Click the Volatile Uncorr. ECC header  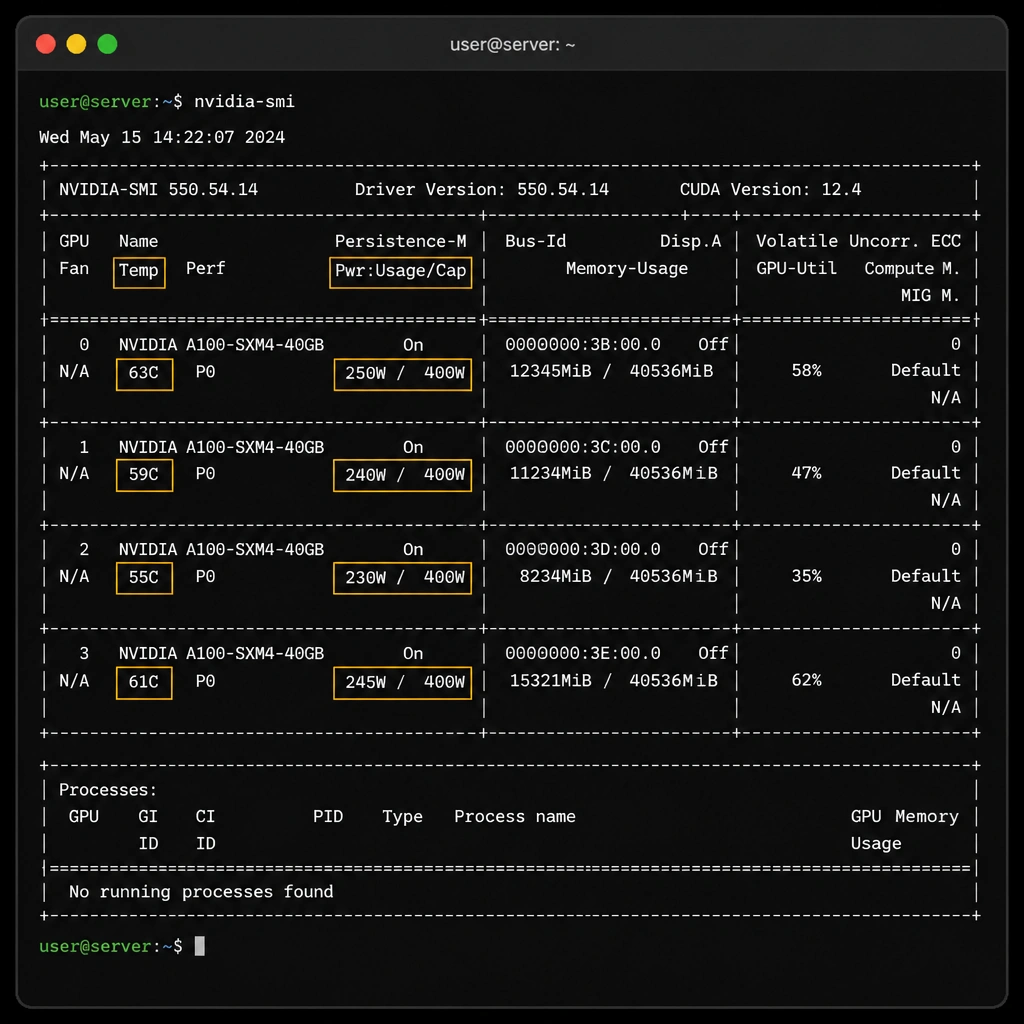click(x=858, y=241)
